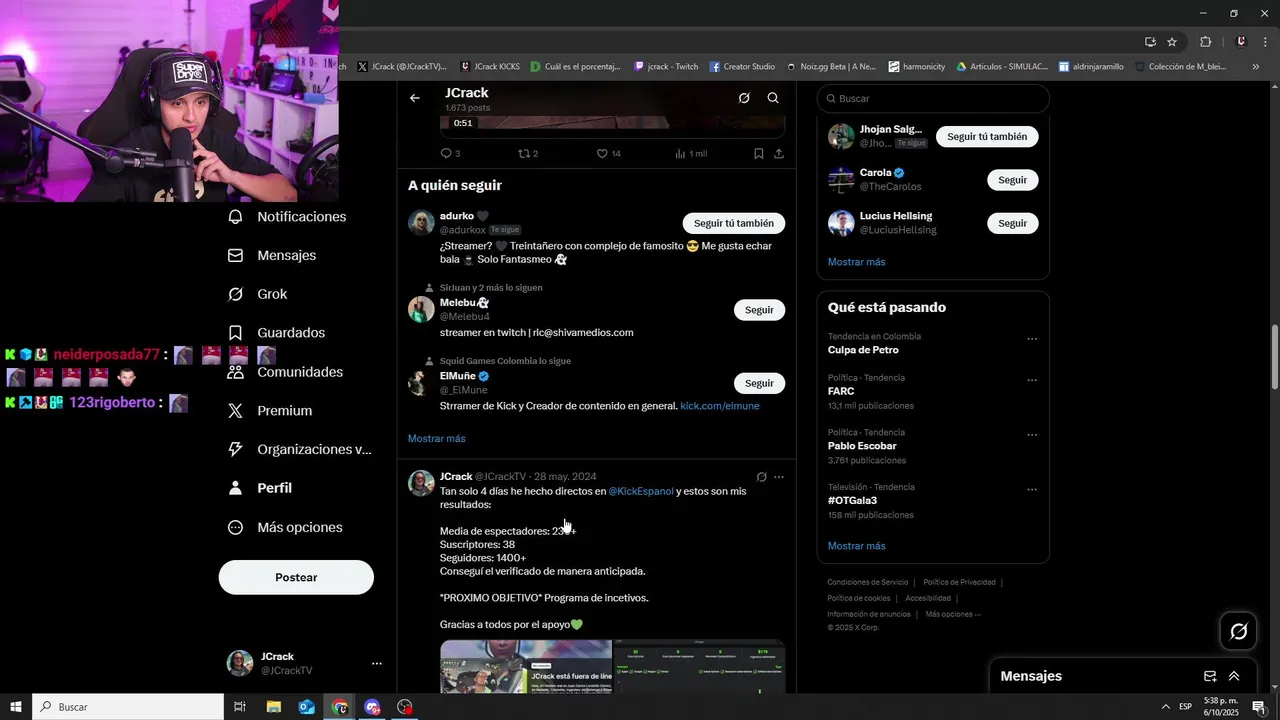Screen dimensions: 1280x720
Task: Click the Postear button
Action: (x=296, y=577)
